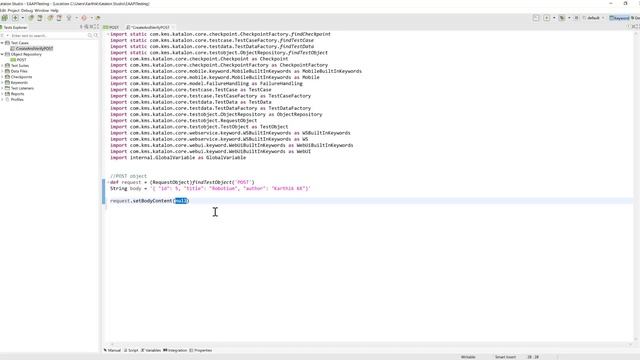Collapse the Test Cases folder

(x=2, y=43)
